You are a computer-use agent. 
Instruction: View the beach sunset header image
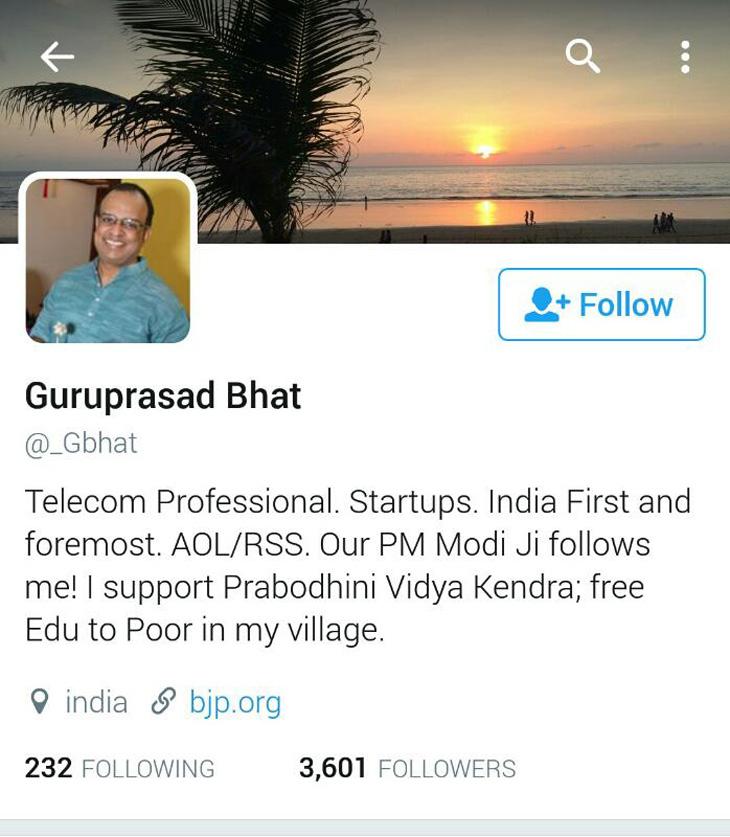pos(365,122)
